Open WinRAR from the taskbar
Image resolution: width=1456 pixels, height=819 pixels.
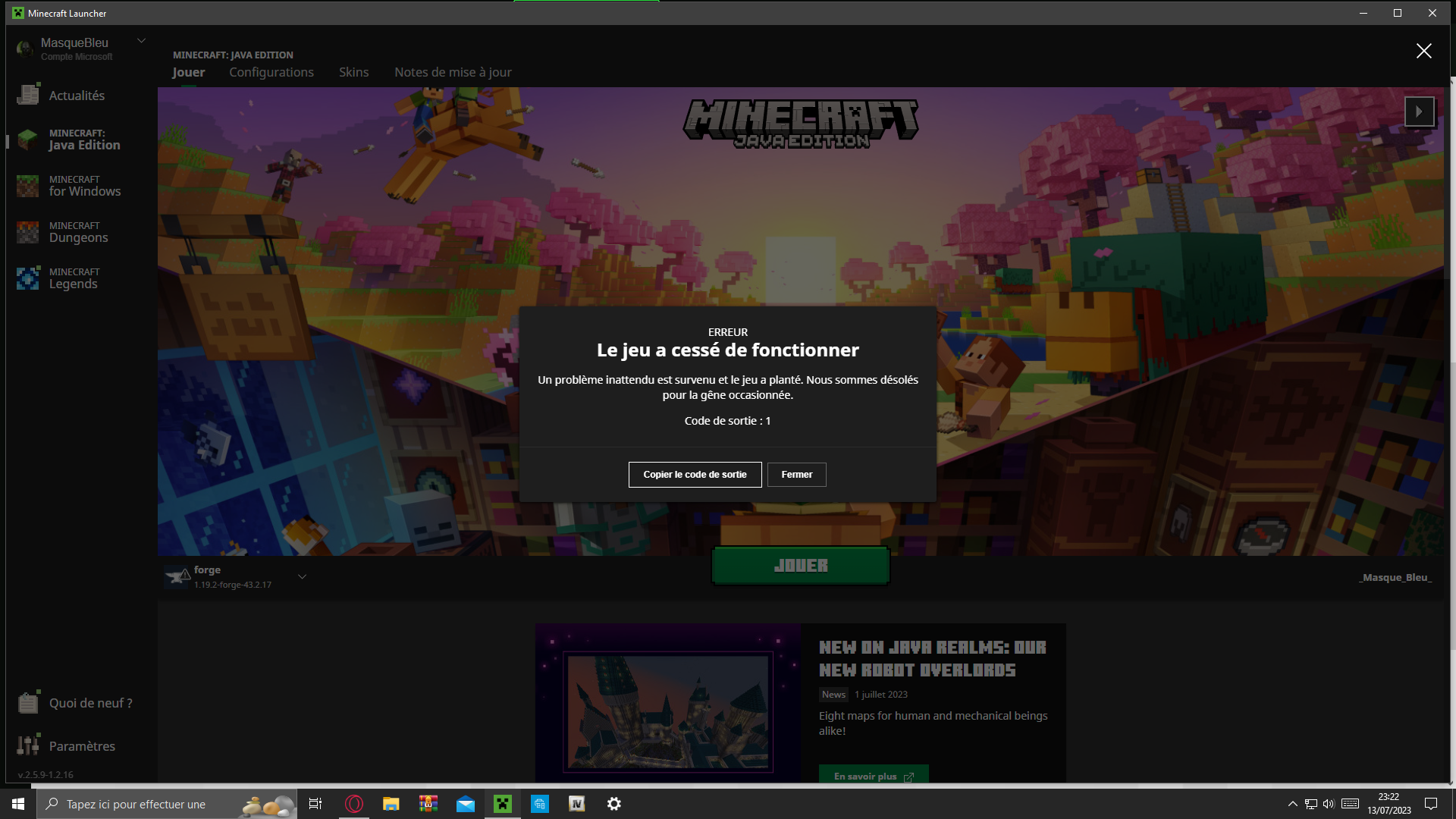coord(428,804)
